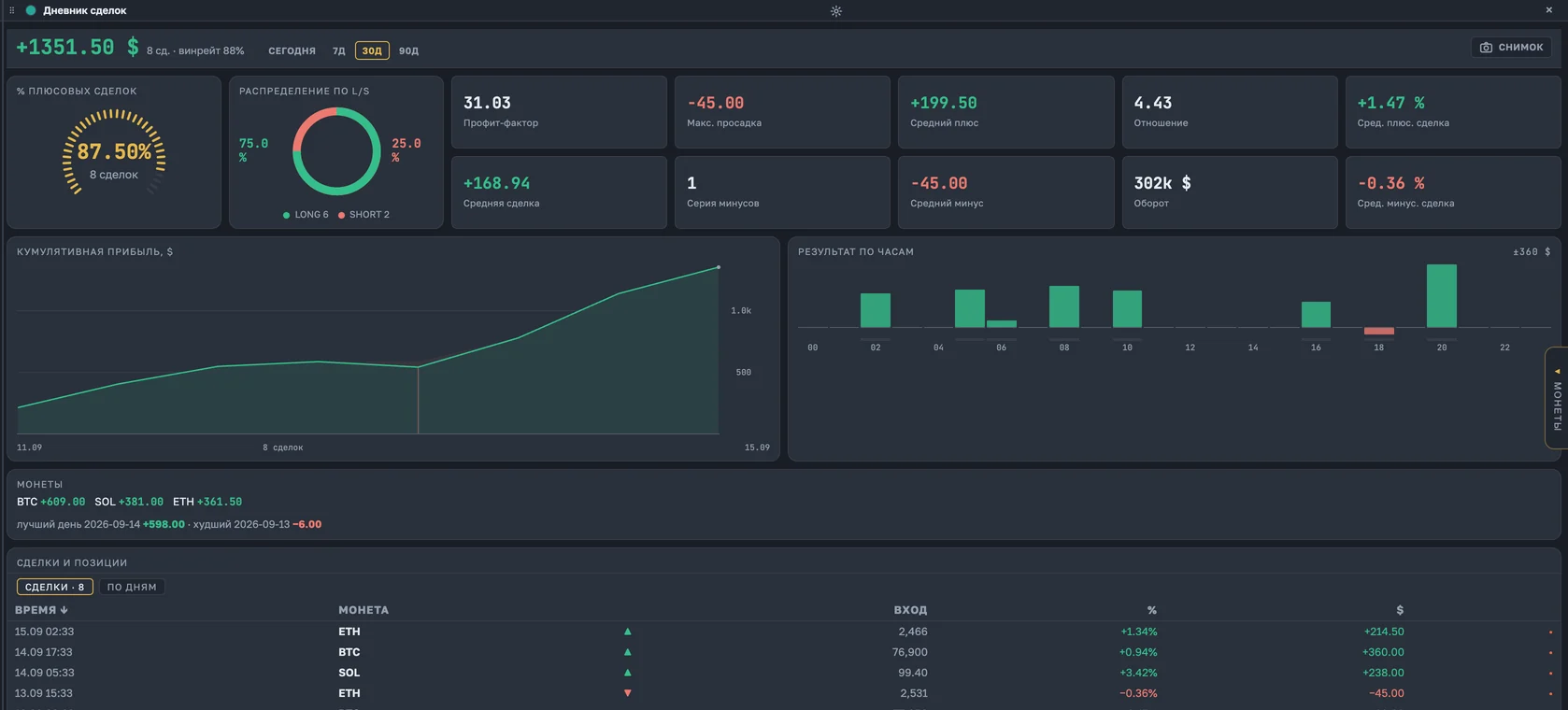The height and width of the screenshot is (710, 1568).
Task: Click the green bar at hour 08
Action: click(1064, 306)
